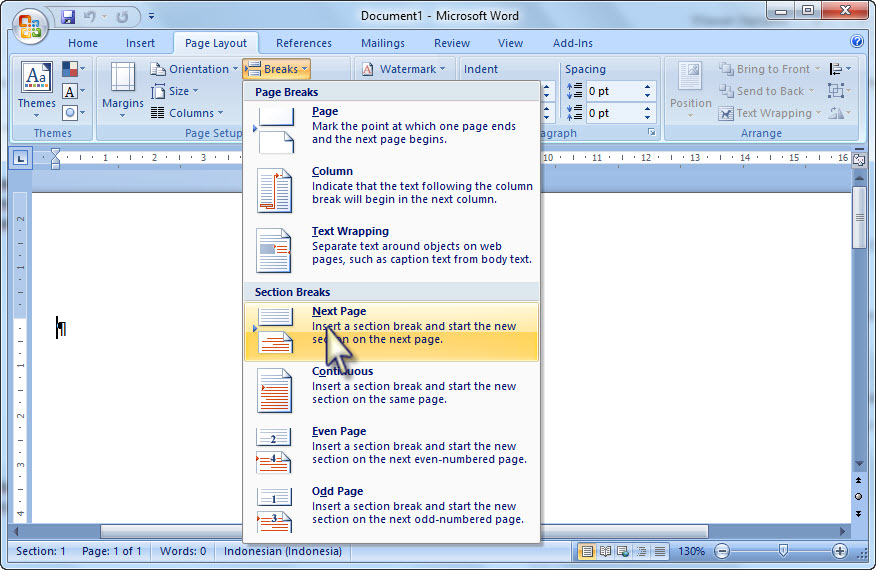Click the Page: 1 of 1 indicator
876x570 pixels.
point(112,551)
